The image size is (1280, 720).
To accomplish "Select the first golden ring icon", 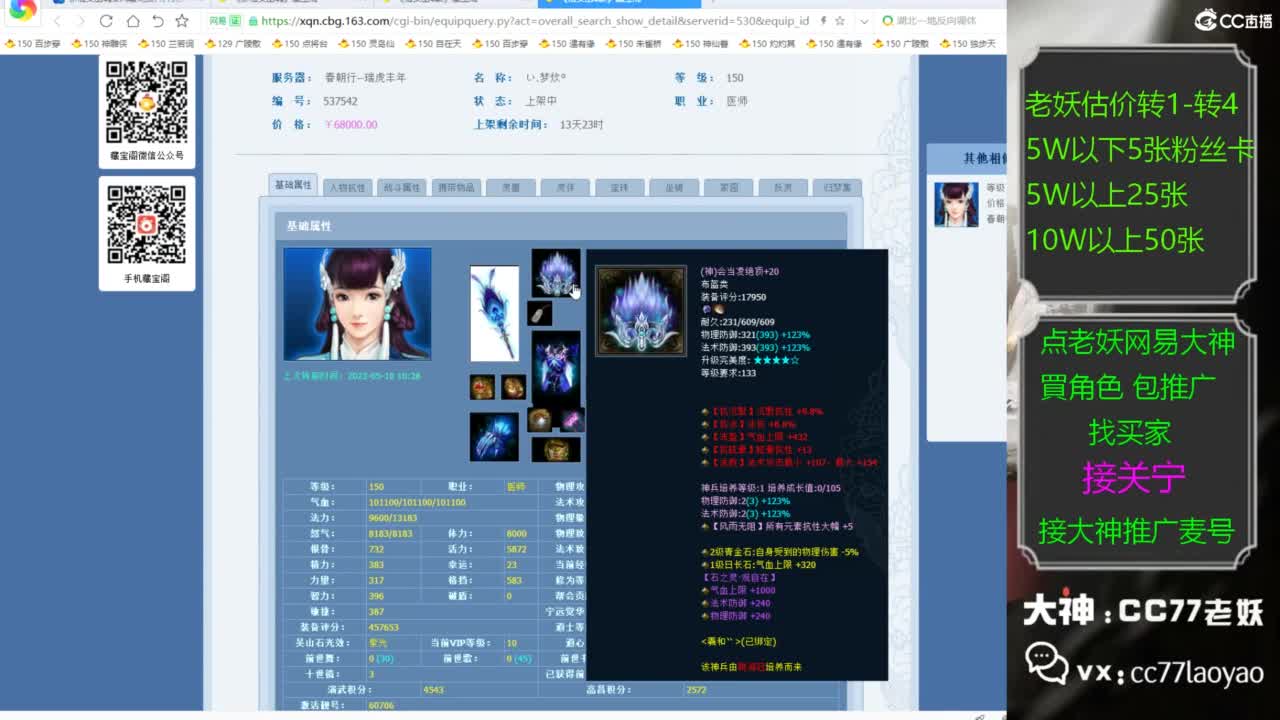I will click(482, 387).
